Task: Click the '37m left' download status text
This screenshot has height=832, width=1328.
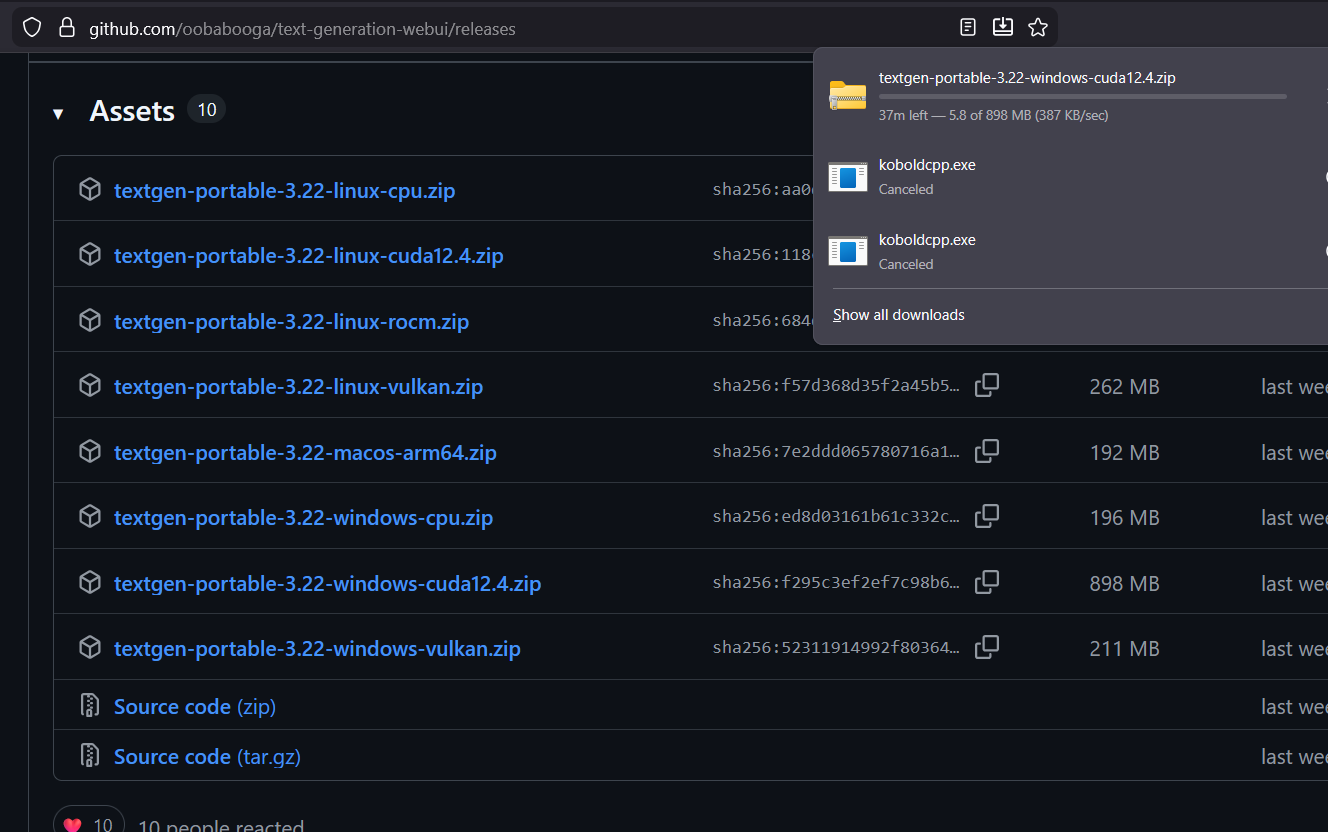Action: coord(993,116)
